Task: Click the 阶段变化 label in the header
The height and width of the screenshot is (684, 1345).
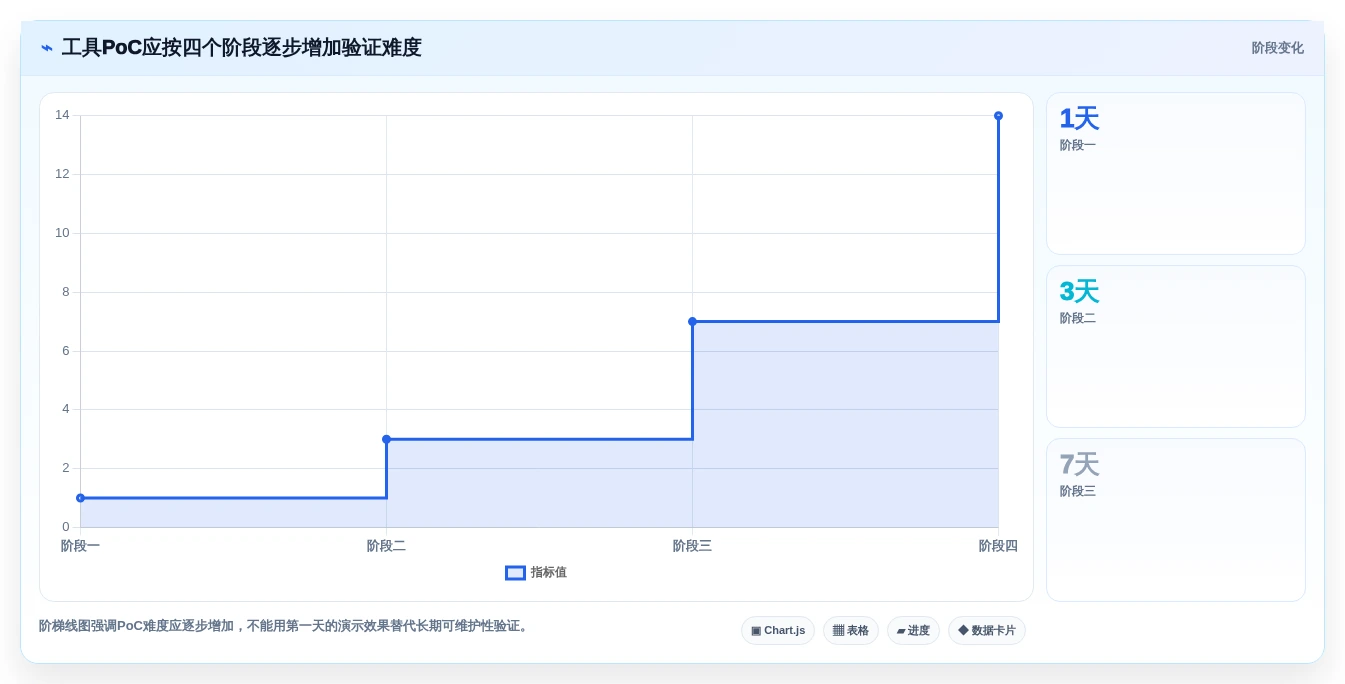Action: pos(1277,48)
